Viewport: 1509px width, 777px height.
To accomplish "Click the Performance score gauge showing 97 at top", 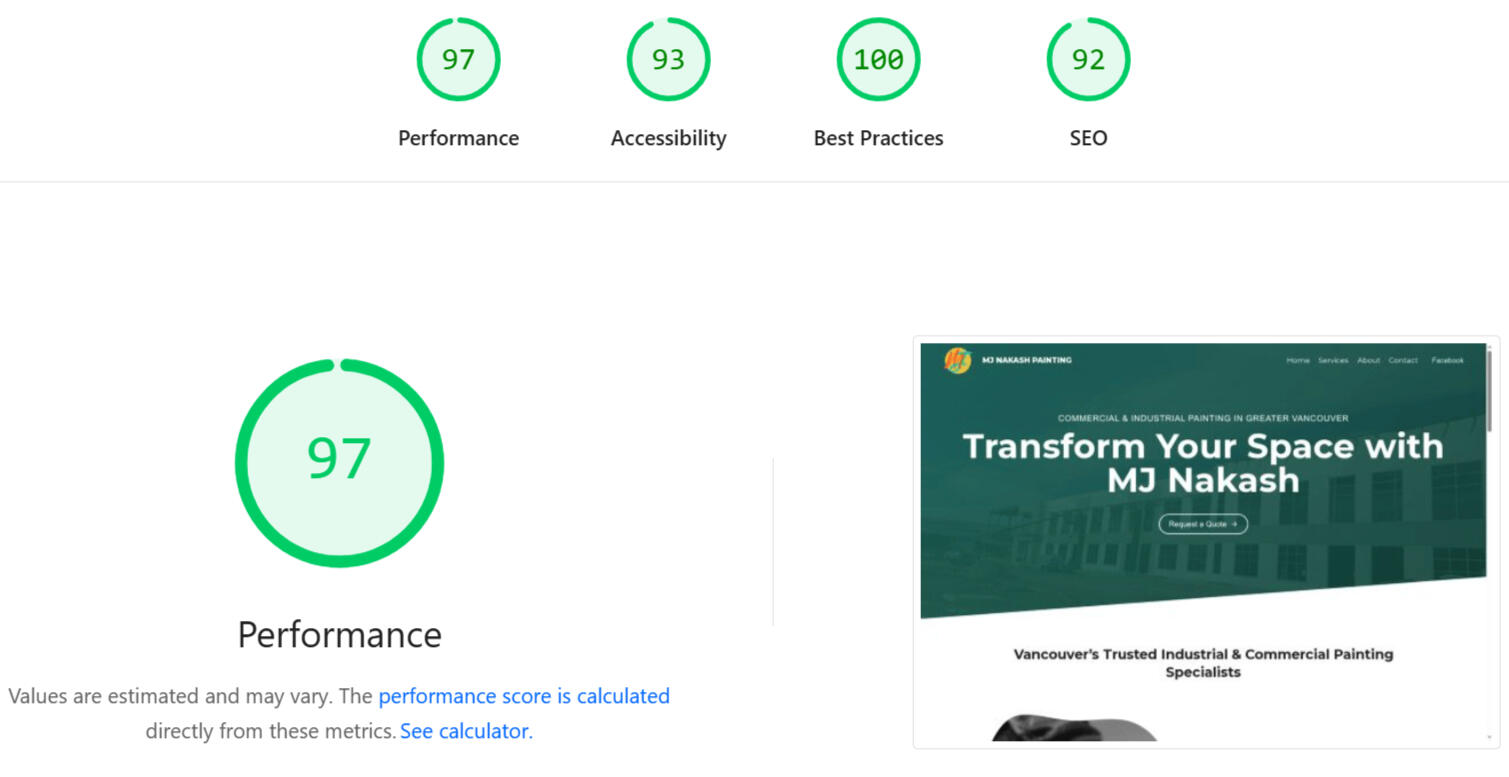I will click(x=458, y=60).
